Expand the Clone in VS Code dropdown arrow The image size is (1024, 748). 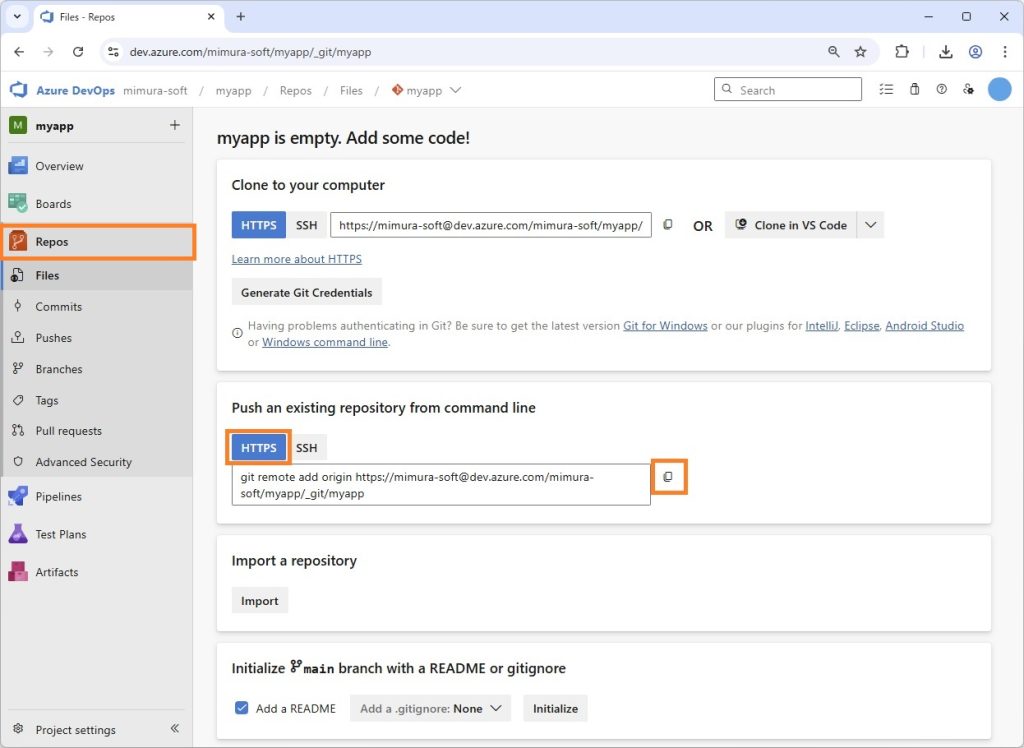(x=870, y=225)
